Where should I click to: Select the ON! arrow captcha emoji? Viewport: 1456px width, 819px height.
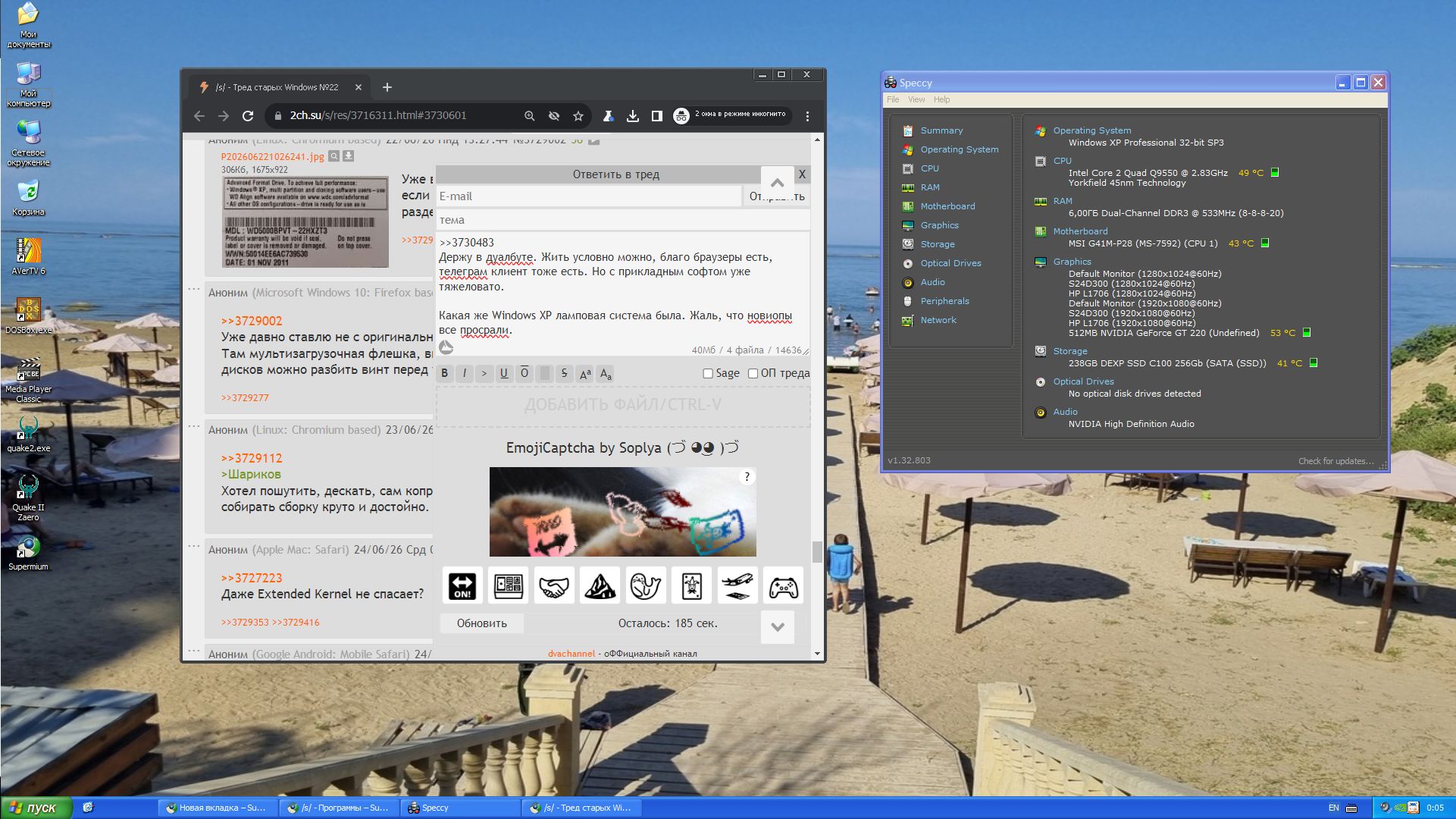click(x=462, y=585)
